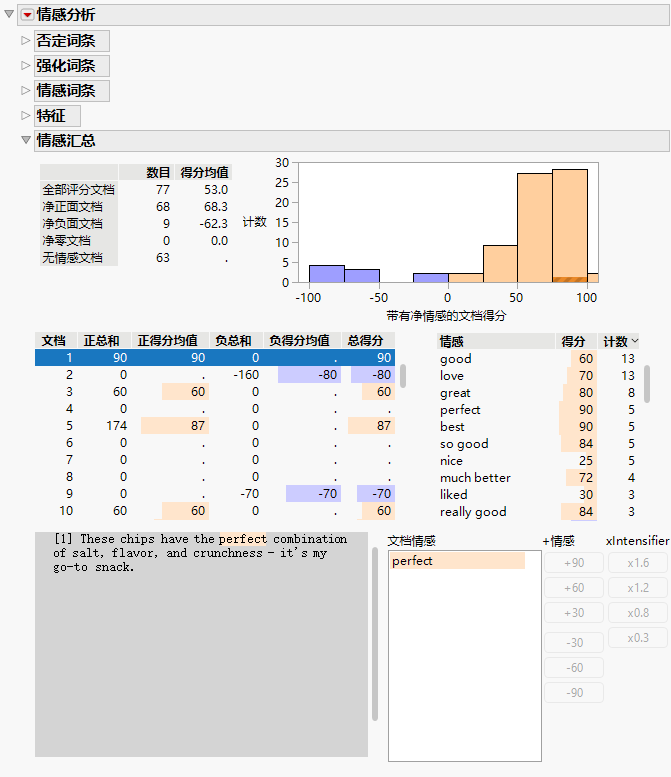The height and width of the screenshot is (777, 671).
Task: Apply the x1.6 intensifier
Action: pos(638,563)
